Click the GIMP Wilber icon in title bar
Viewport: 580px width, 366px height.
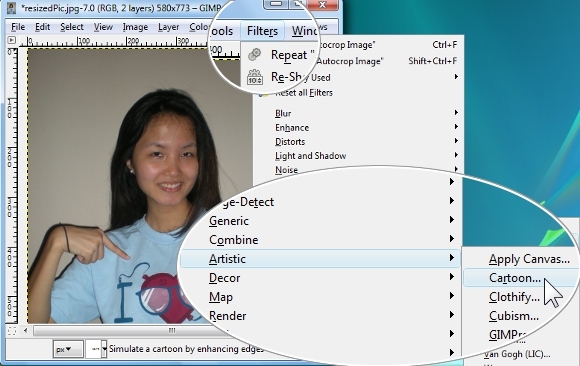tap(11, 7)
